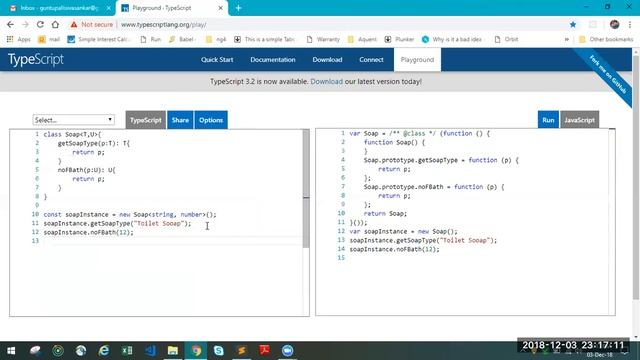The image size is (640, 360).
Task: Click the Download link in banner
Action: (x=327, y=81)
